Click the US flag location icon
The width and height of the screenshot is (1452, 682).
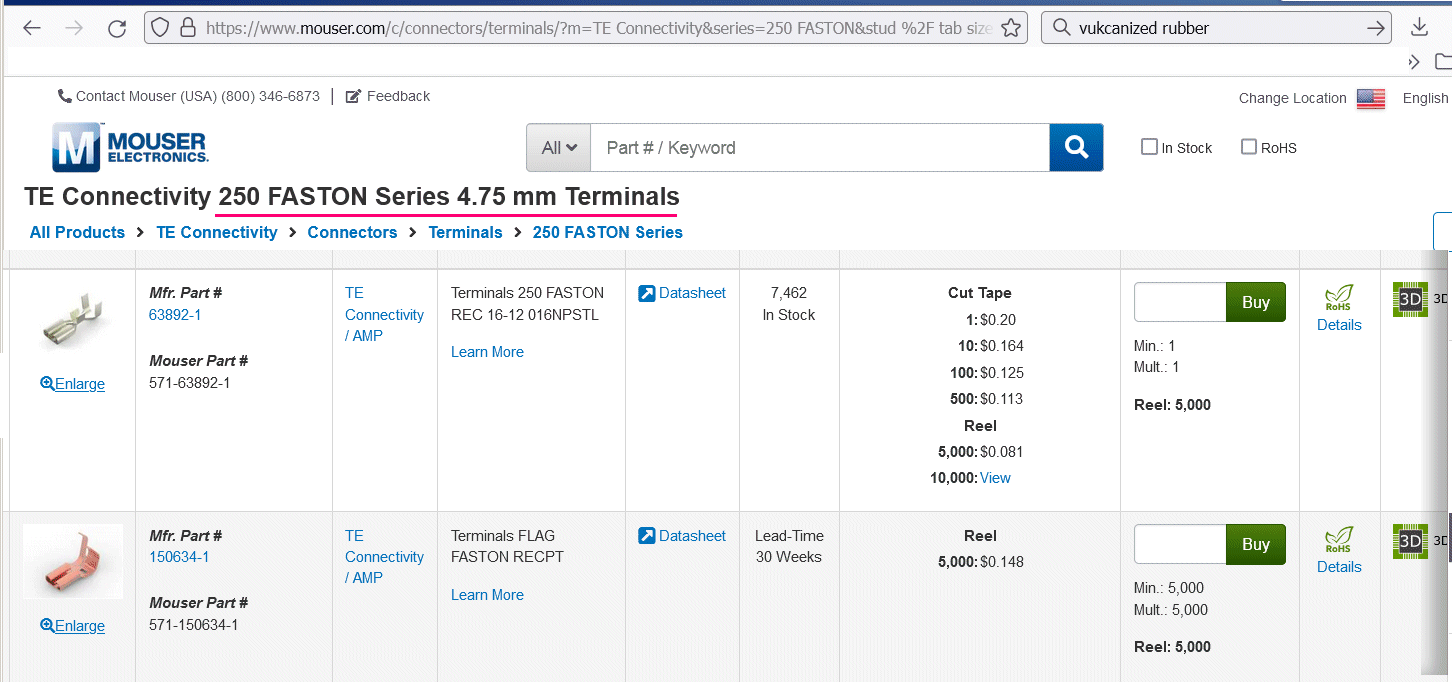pos(1371,98)
